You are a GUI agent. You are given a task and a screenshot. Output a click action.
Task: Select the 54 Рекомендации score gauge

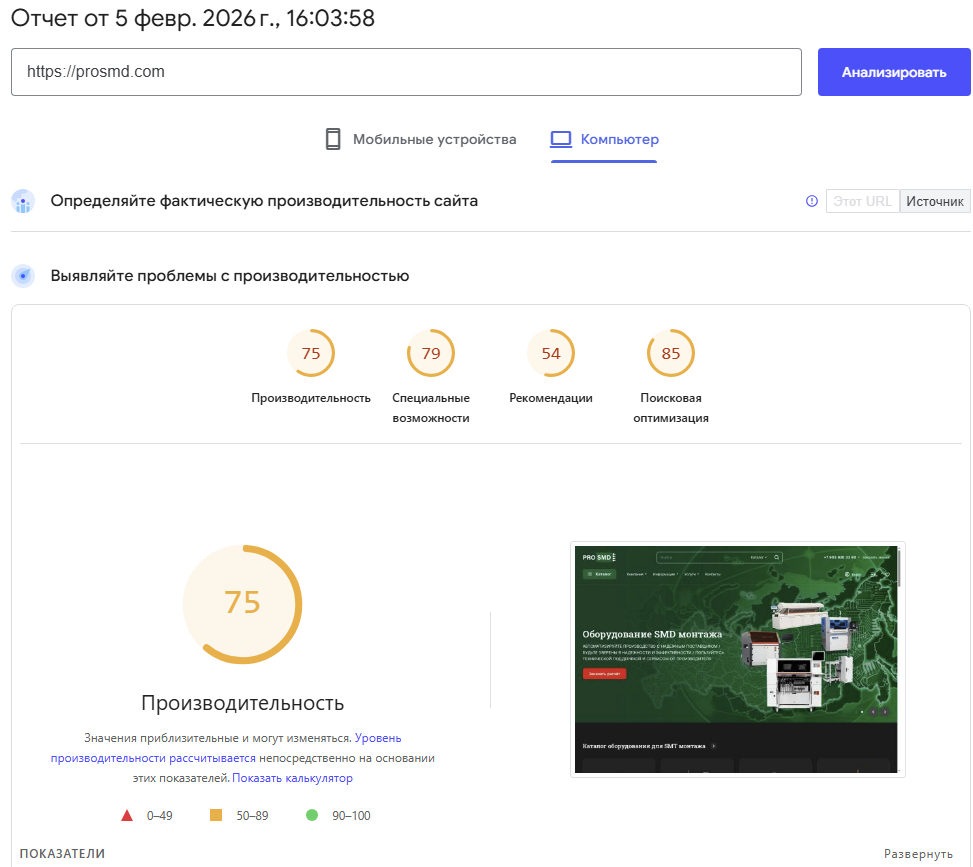coord(551,352)
